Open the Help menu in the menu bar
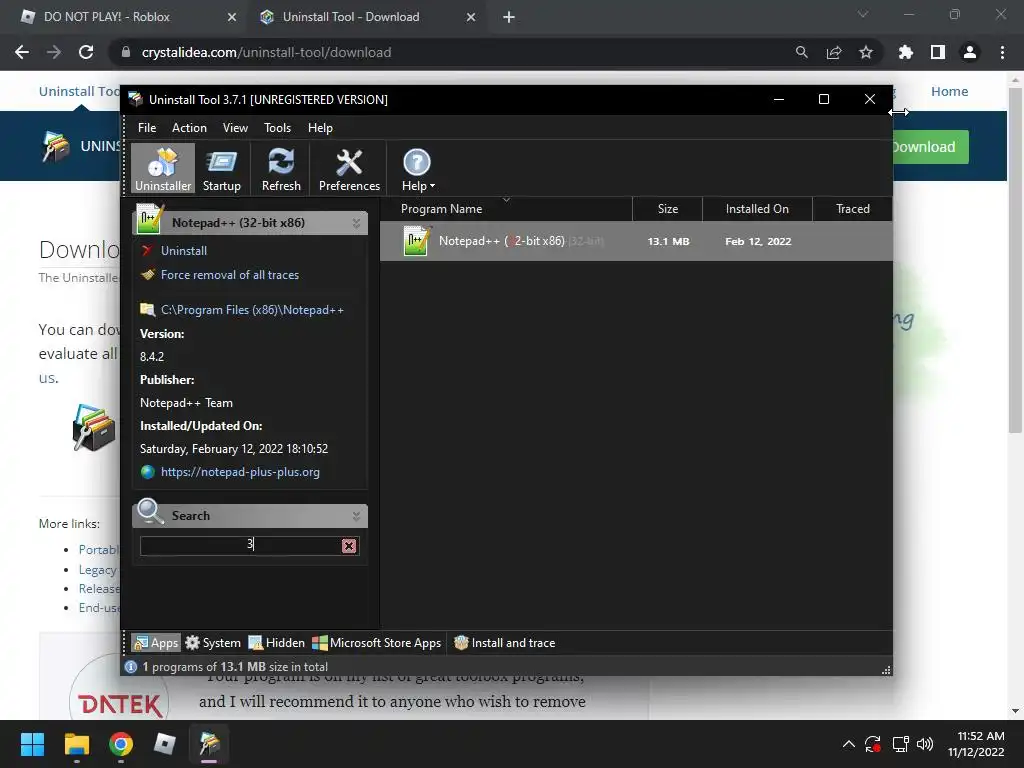The height and width of the screenshot is (768, 1024). (320, 128)
